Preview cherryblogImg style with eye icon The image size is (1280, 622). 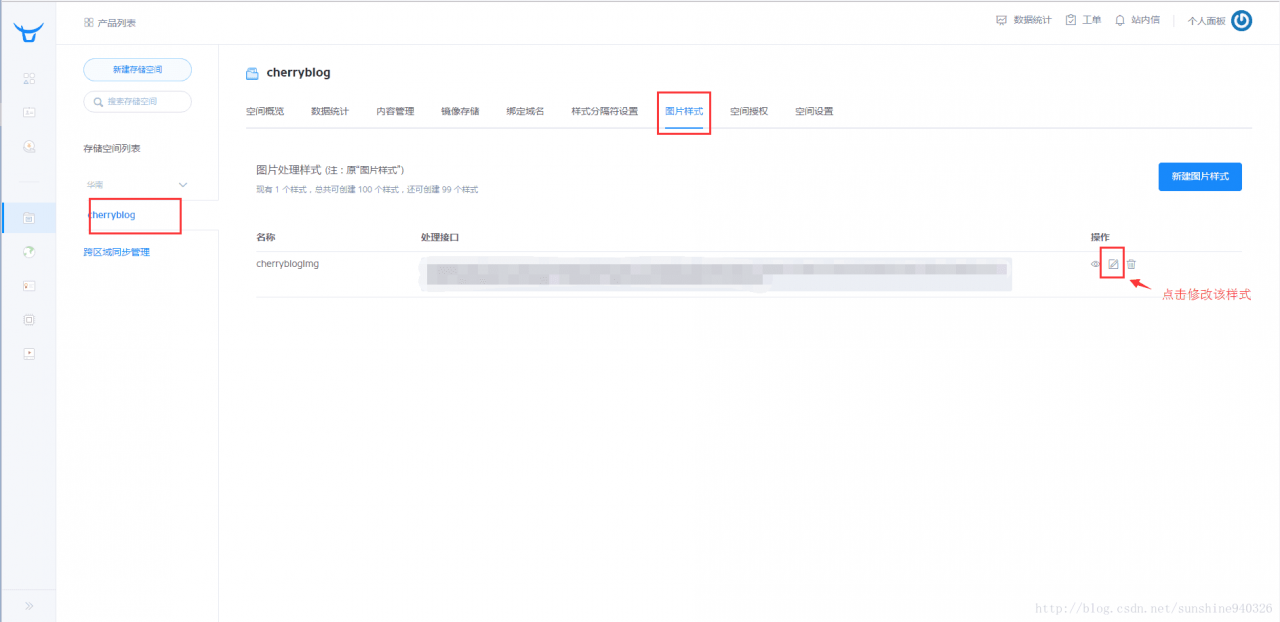click(x=1096, y=264)
